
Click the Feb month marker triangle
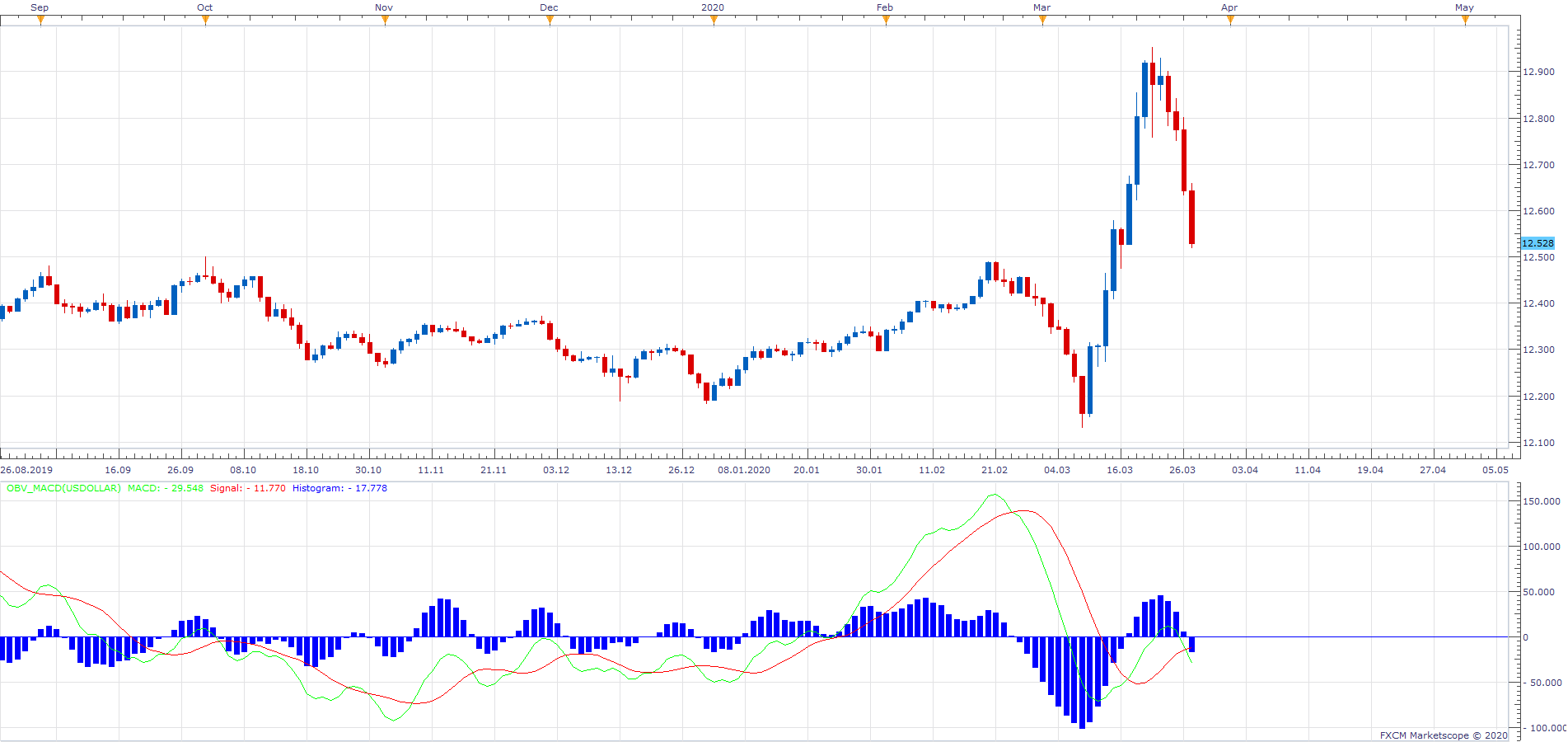886,20
